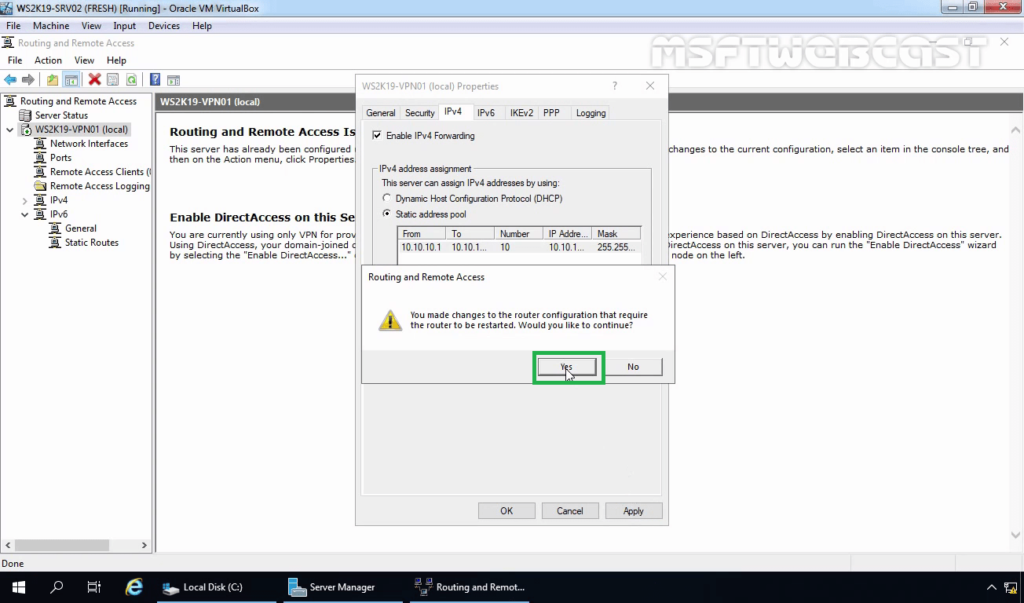The width and height of the screenshot is (1024, 603).
Task: Select Static address pool radio button
Action: pyautogui.click(x=387, y=214)
